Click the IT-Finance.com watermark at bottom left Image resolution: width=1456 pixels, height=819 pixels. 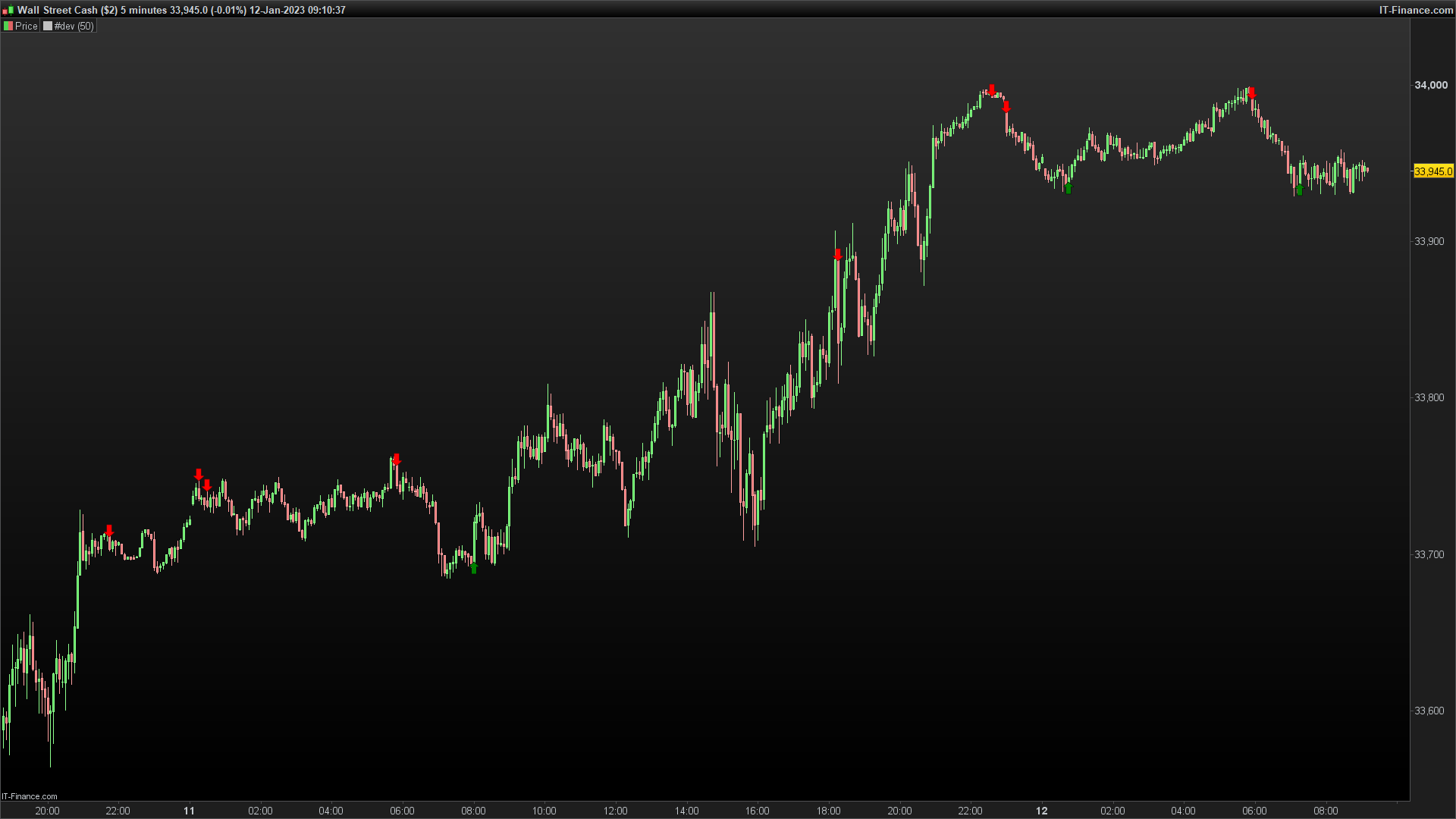(30, 796)
